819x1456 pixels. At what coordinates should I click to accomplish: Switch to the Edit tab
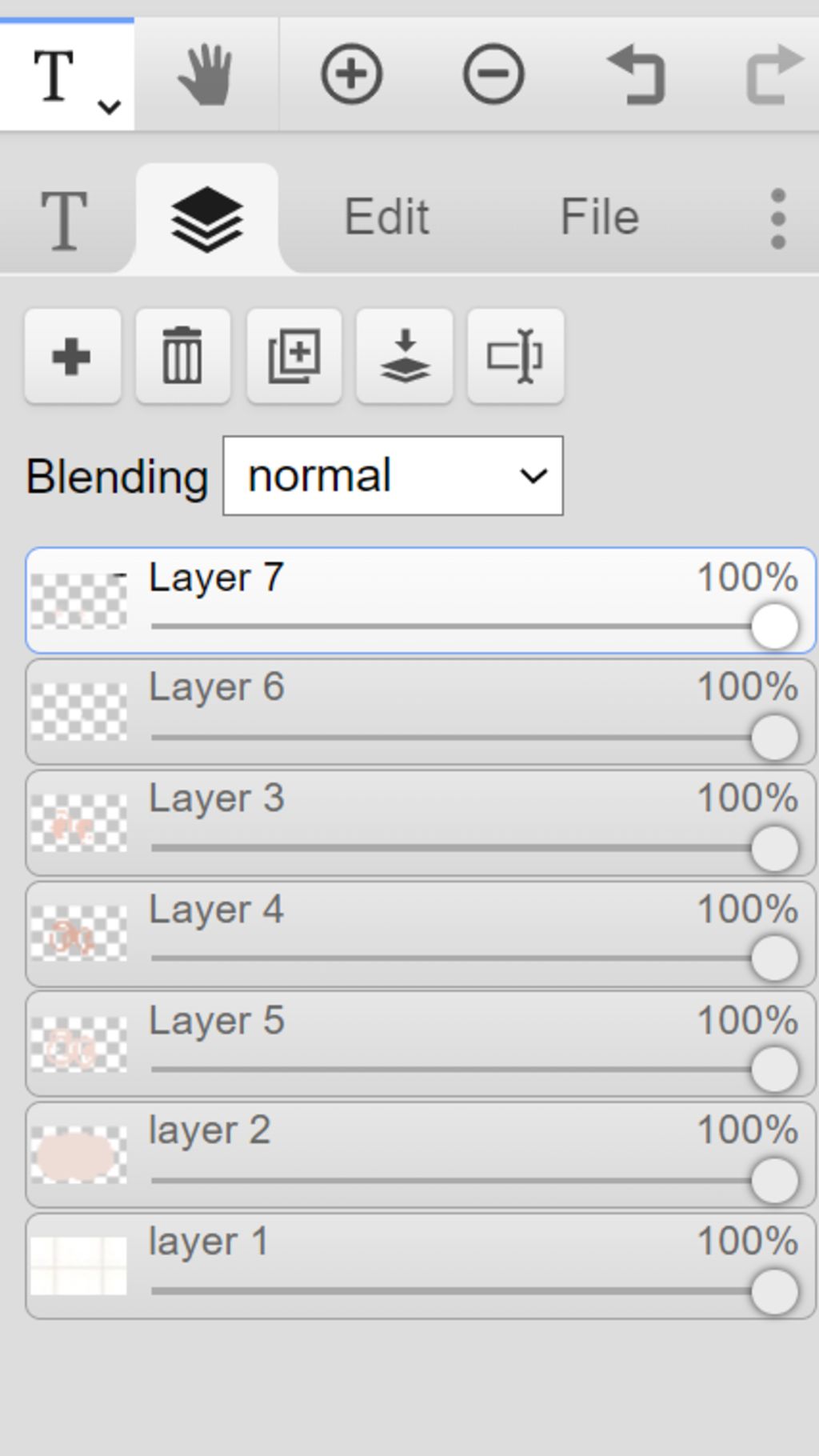[387, 217]
